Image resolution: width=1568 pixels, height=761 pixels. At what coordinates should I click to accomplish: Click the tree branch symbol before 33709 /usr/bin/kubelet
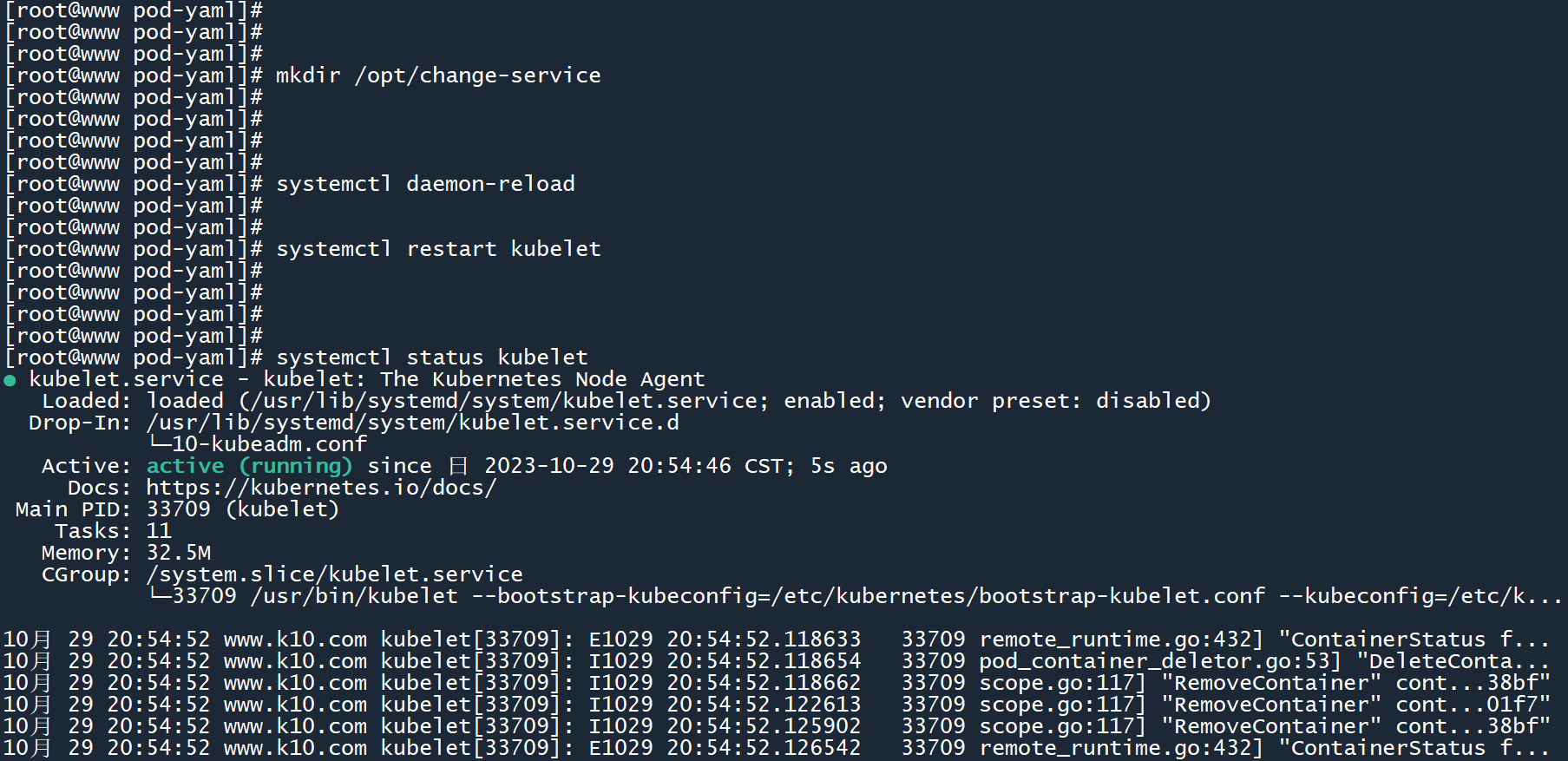tap(159, 596)
